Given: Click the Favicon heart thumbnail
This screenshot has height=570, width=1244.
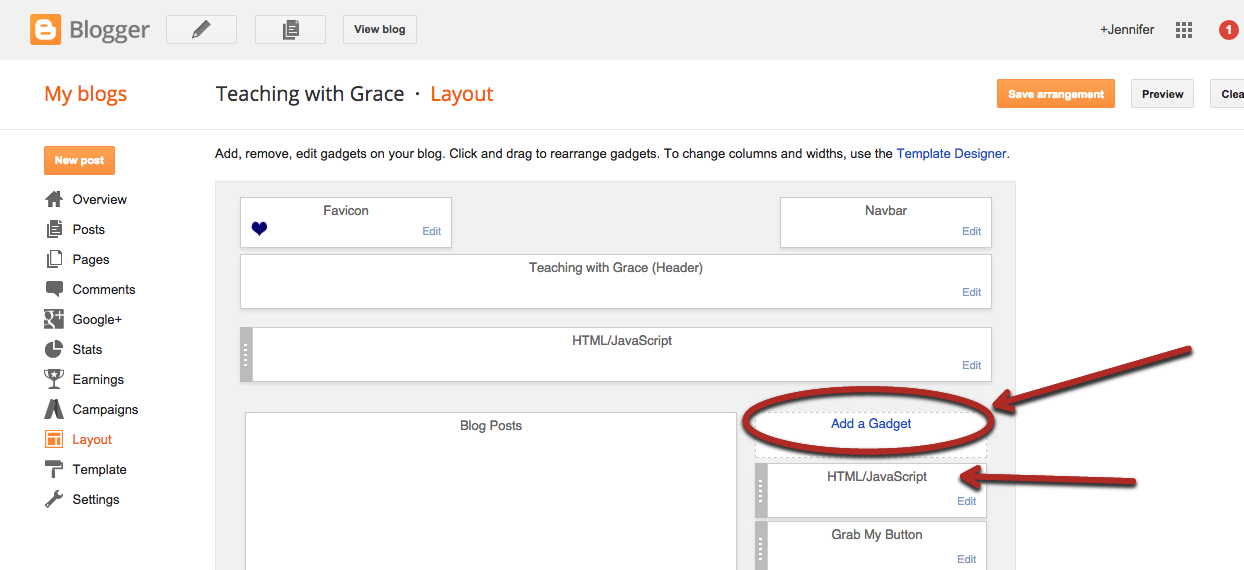Looking at the screenshot, I should (x=259, y=229).
